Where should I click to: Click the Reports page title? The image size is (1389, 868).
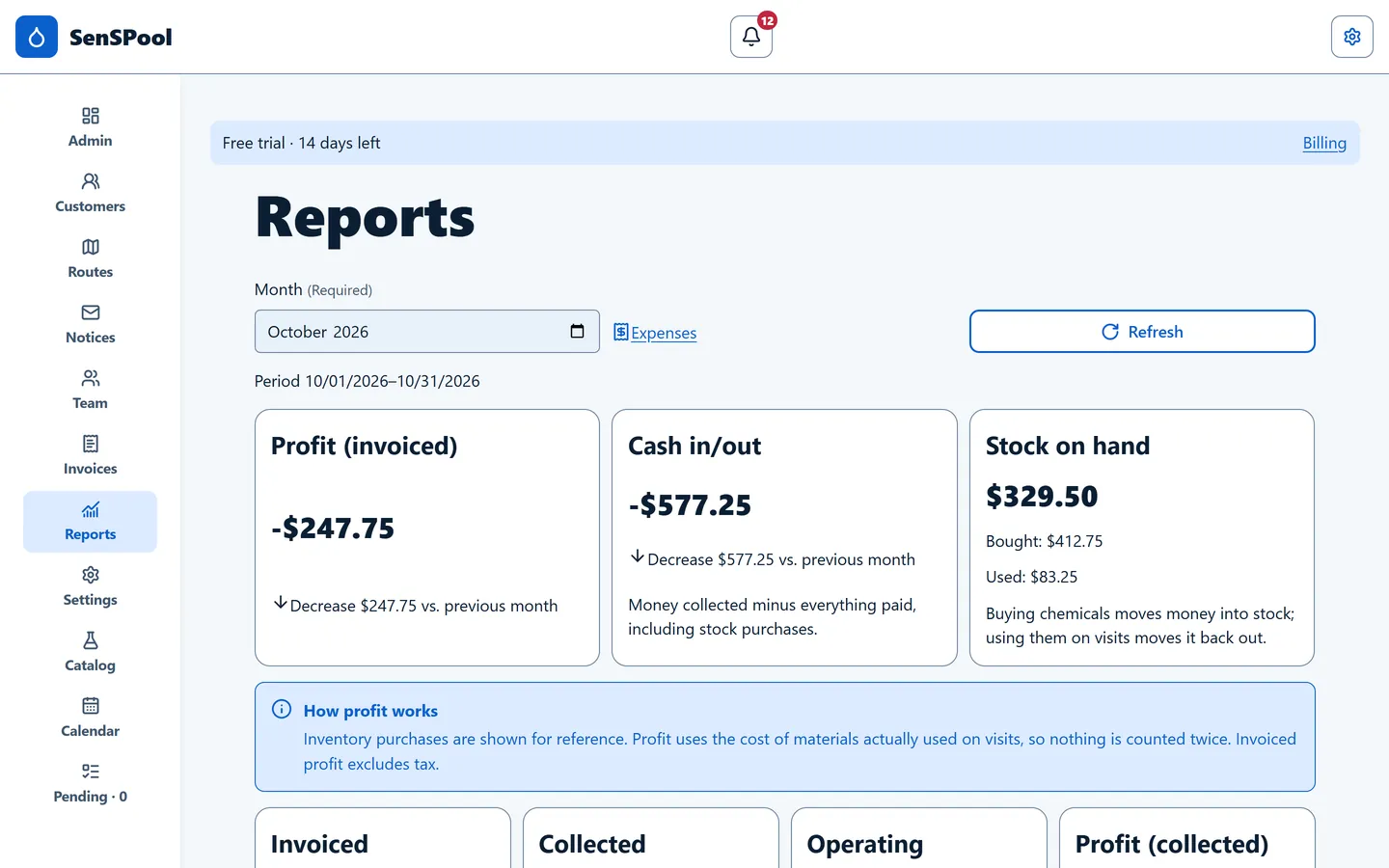(365, 218)
